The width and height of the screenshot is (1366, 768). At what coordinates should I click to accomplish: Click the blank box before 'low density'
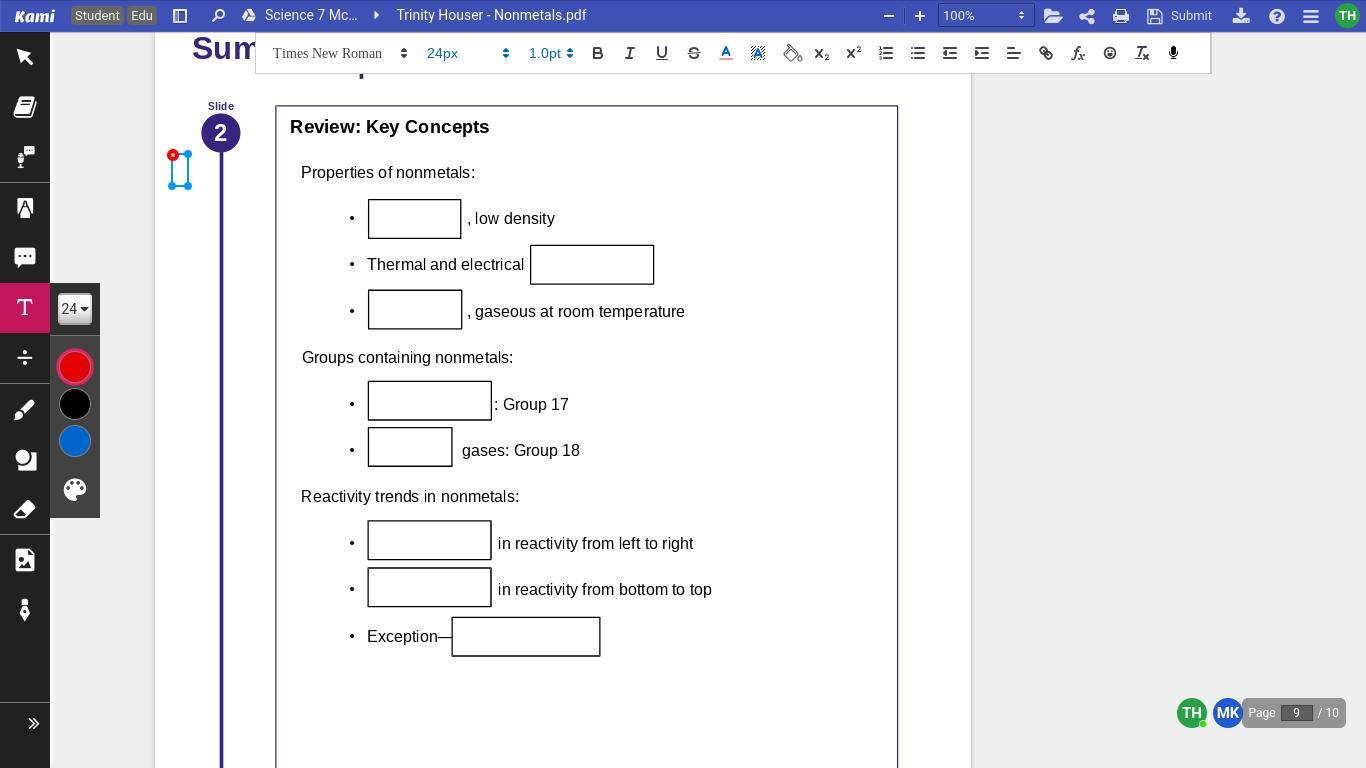coord(414,219)
